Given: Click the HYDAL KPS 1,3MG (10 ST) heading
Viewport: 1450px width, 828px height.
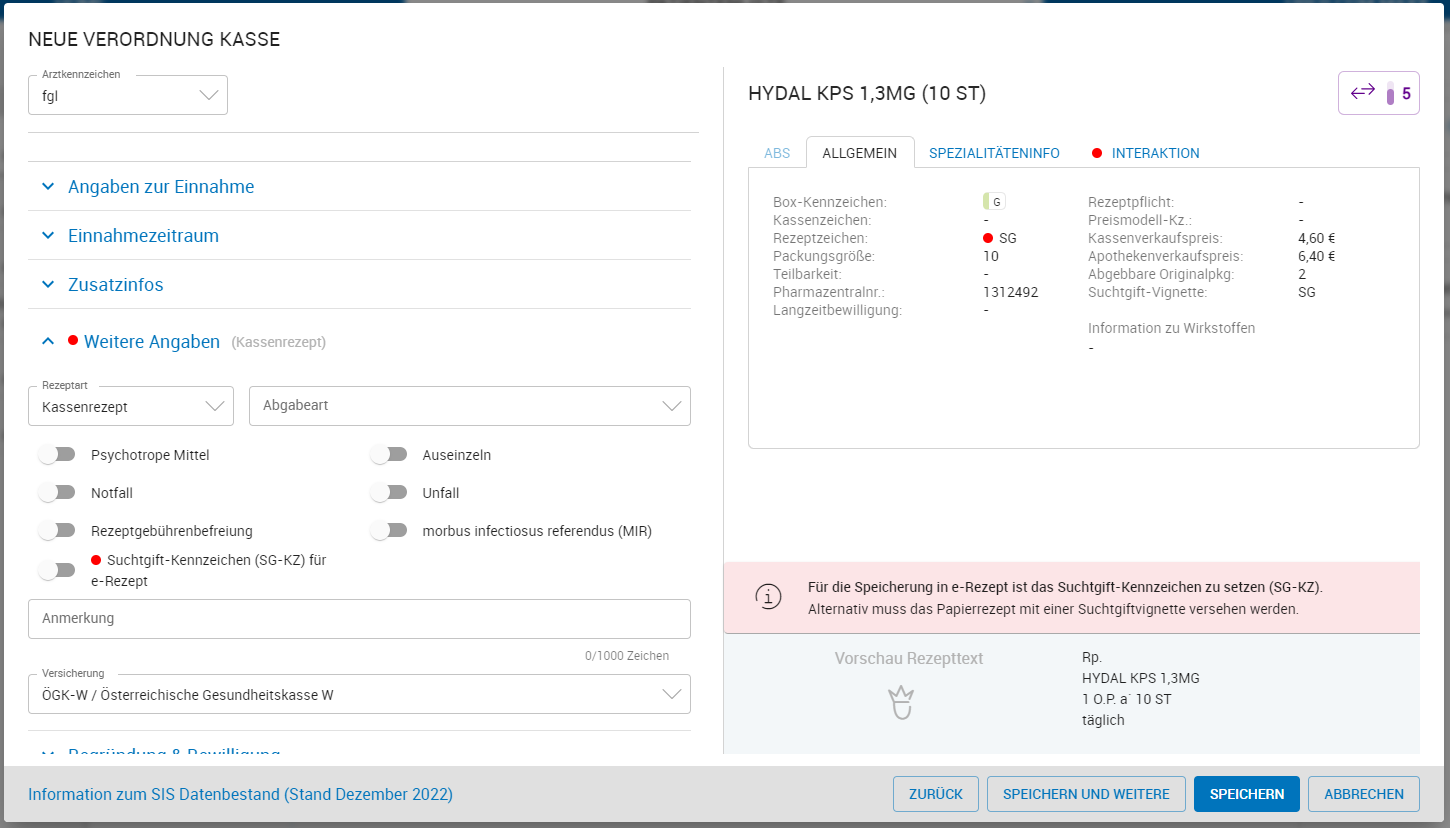Looking at the screenshot, I should 867,94.
